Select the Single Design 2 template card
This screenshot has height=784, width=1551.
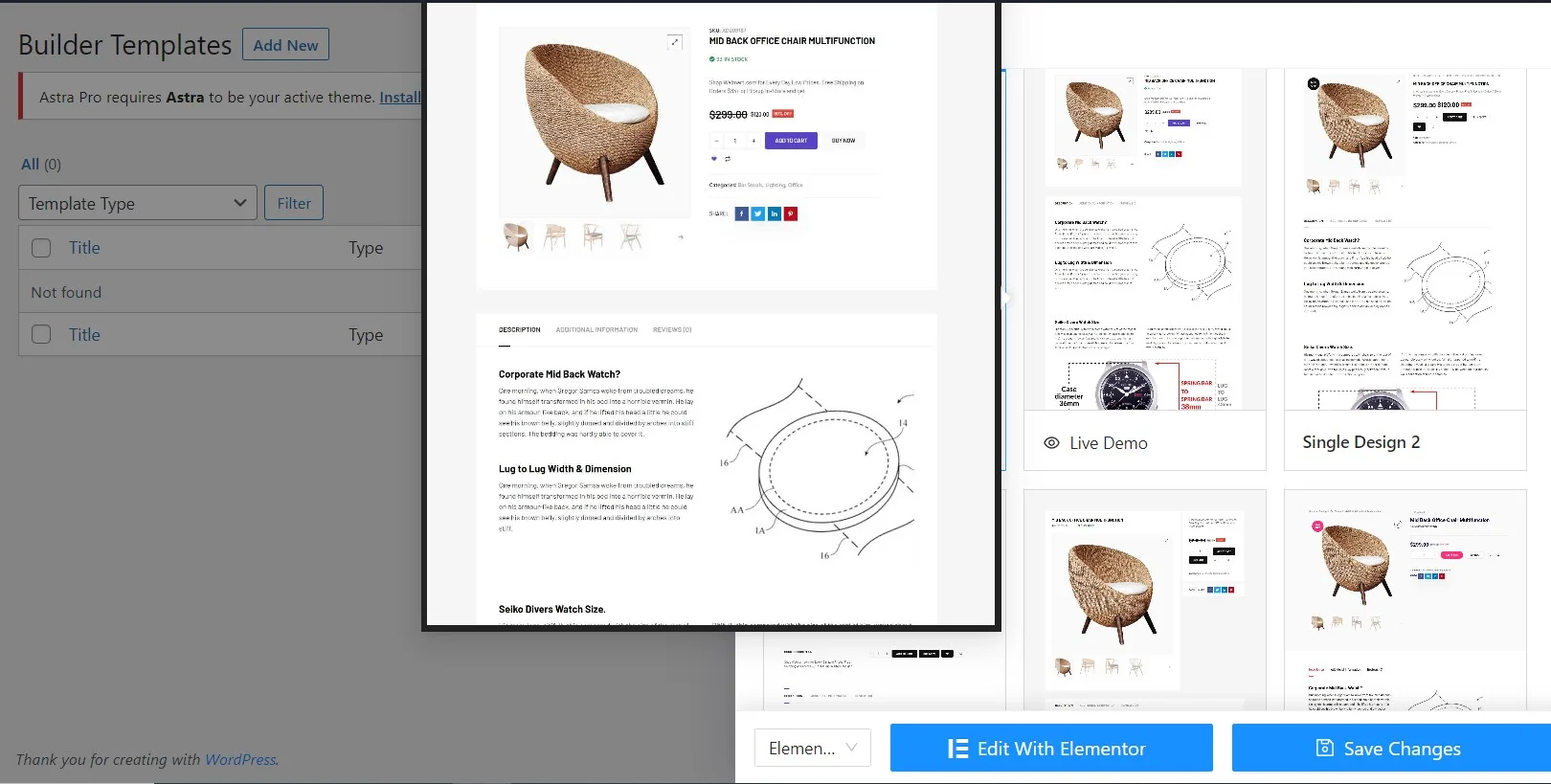tap(1405, 270)
